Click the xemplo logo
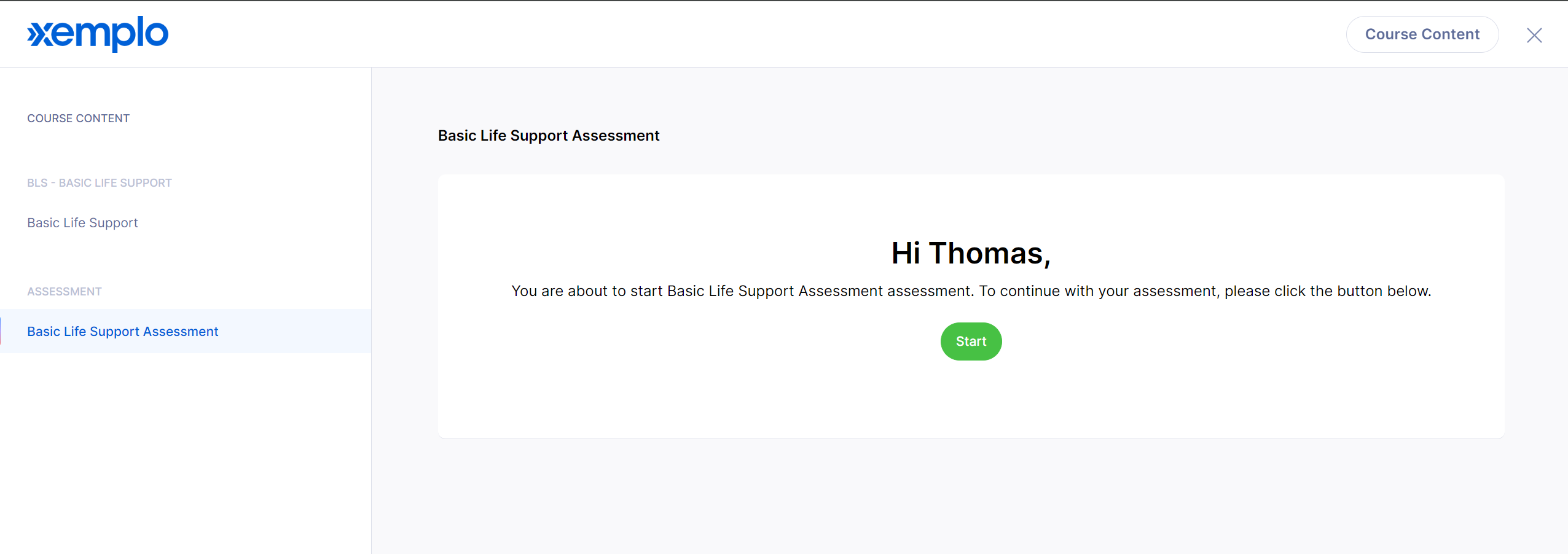The height and width of the screenshot is (554, 1568). coord(98,34)
